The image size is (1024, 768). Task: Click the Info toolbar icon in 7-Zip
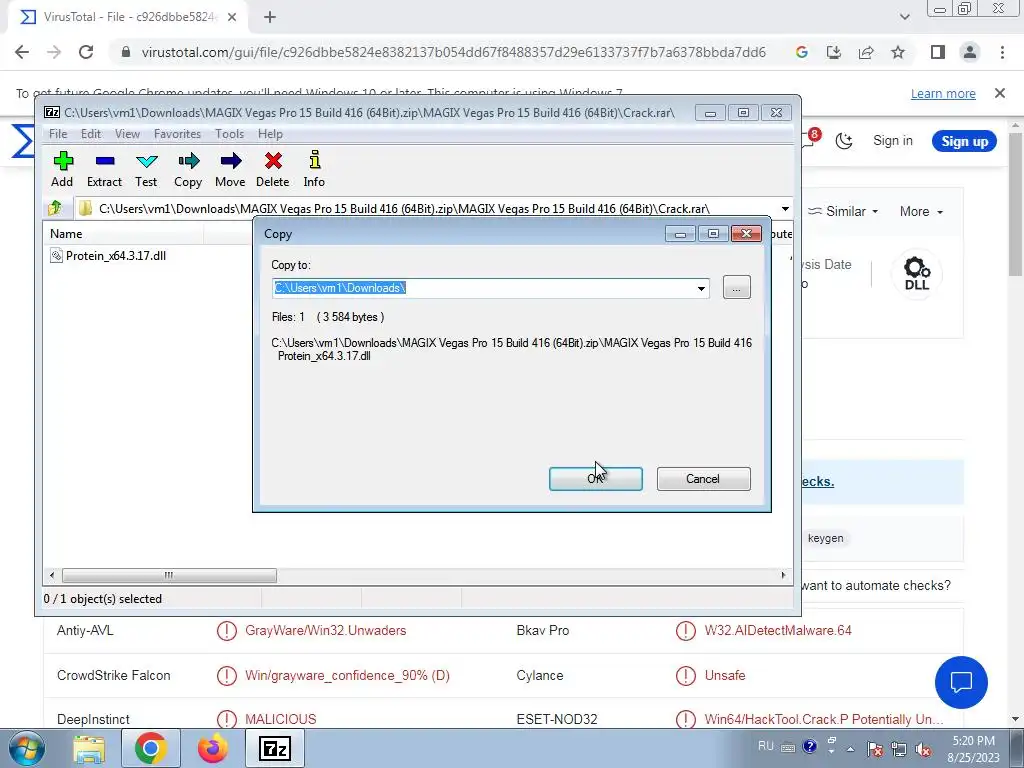pos(314,168)
